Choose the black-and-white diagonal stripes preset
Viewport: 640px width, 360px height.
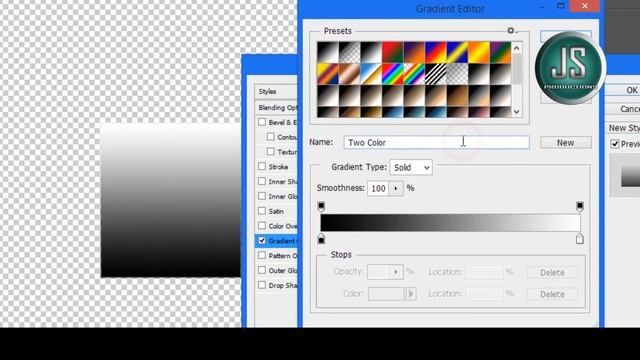coord(436,74)
